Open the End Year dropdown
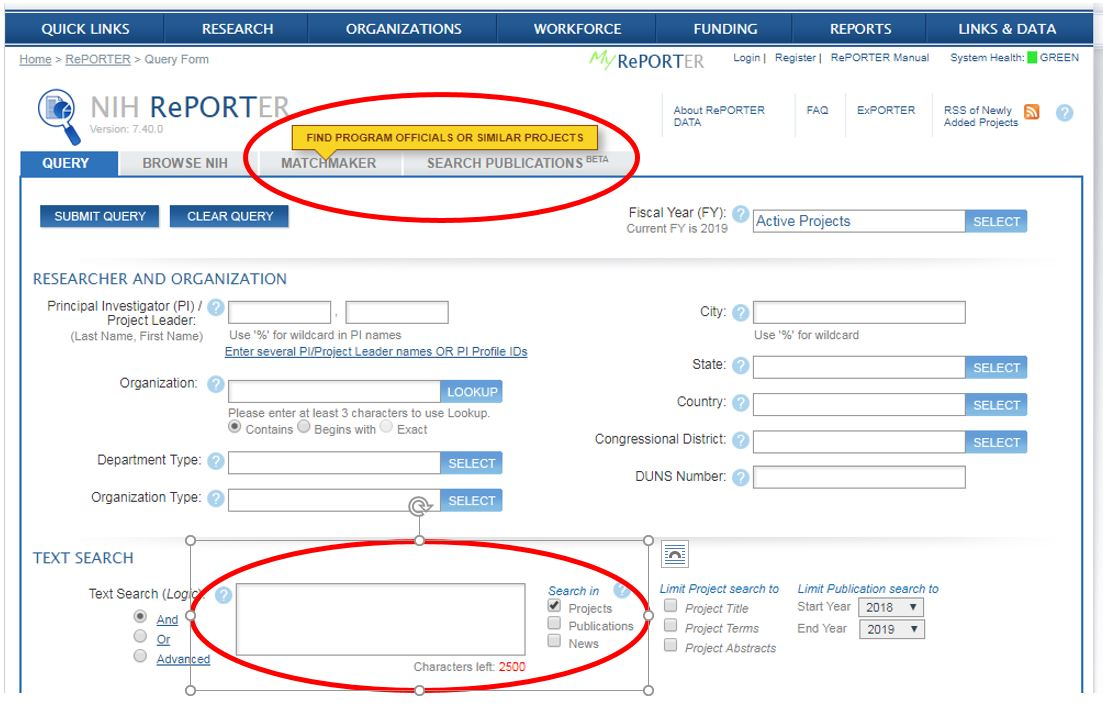This screenshot has width=1103, height=722. [x=891, y=629]
